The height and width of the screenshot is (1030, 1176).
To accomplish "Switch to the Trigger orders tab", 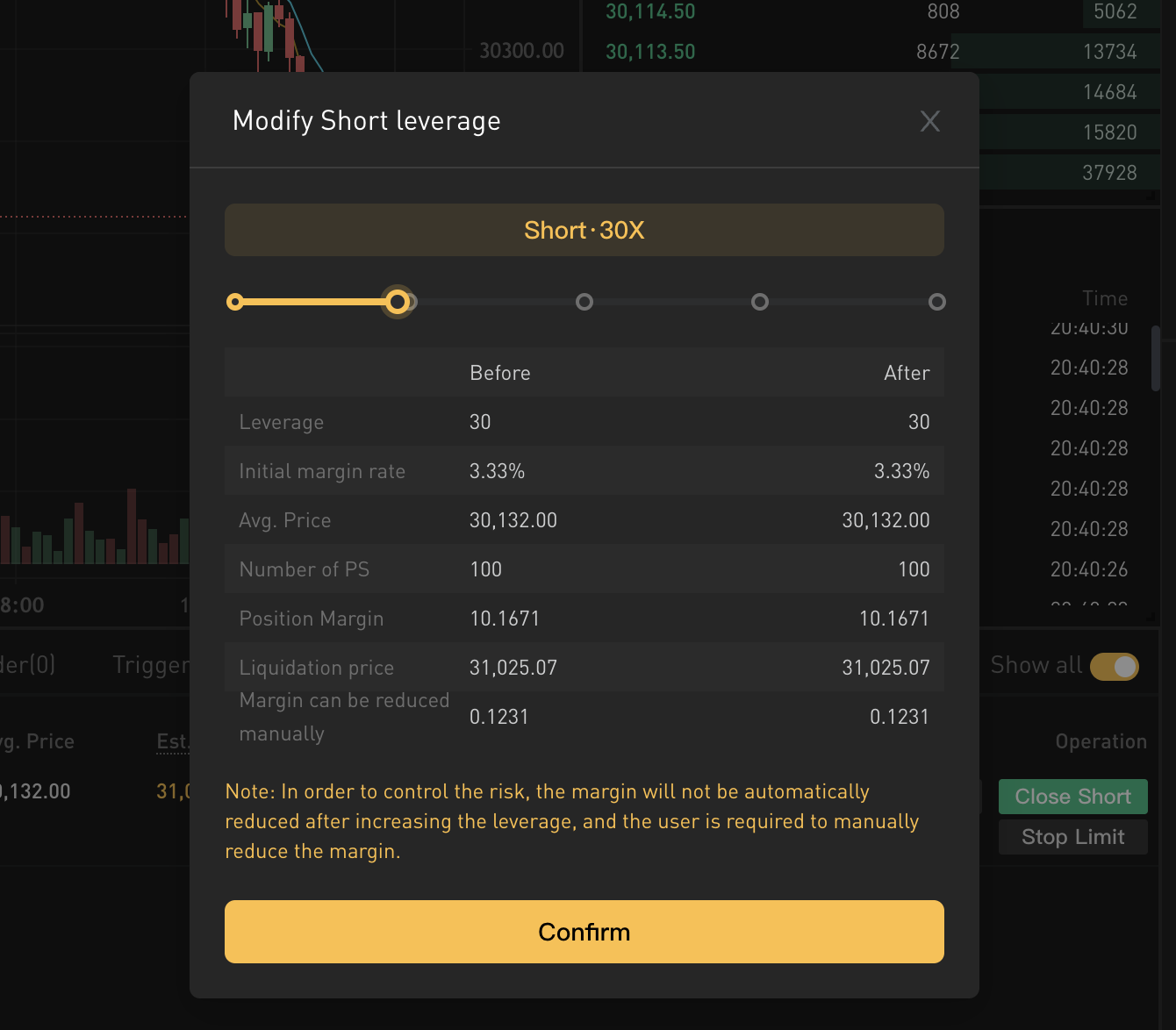I will [x=149, y=665].
